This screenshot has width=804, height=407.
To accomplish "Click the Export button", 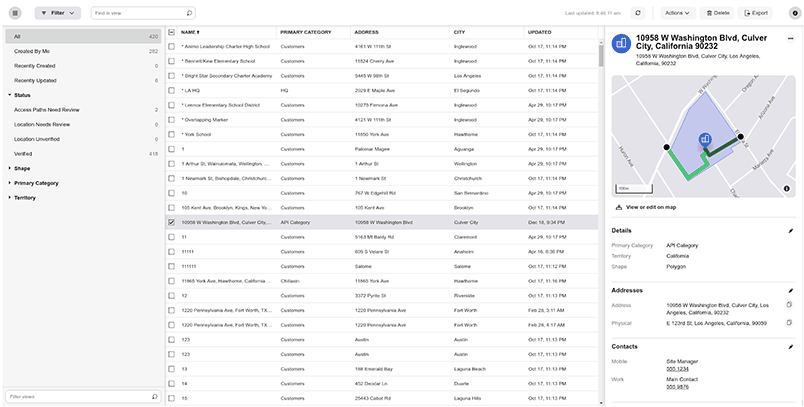I will 755,13.
